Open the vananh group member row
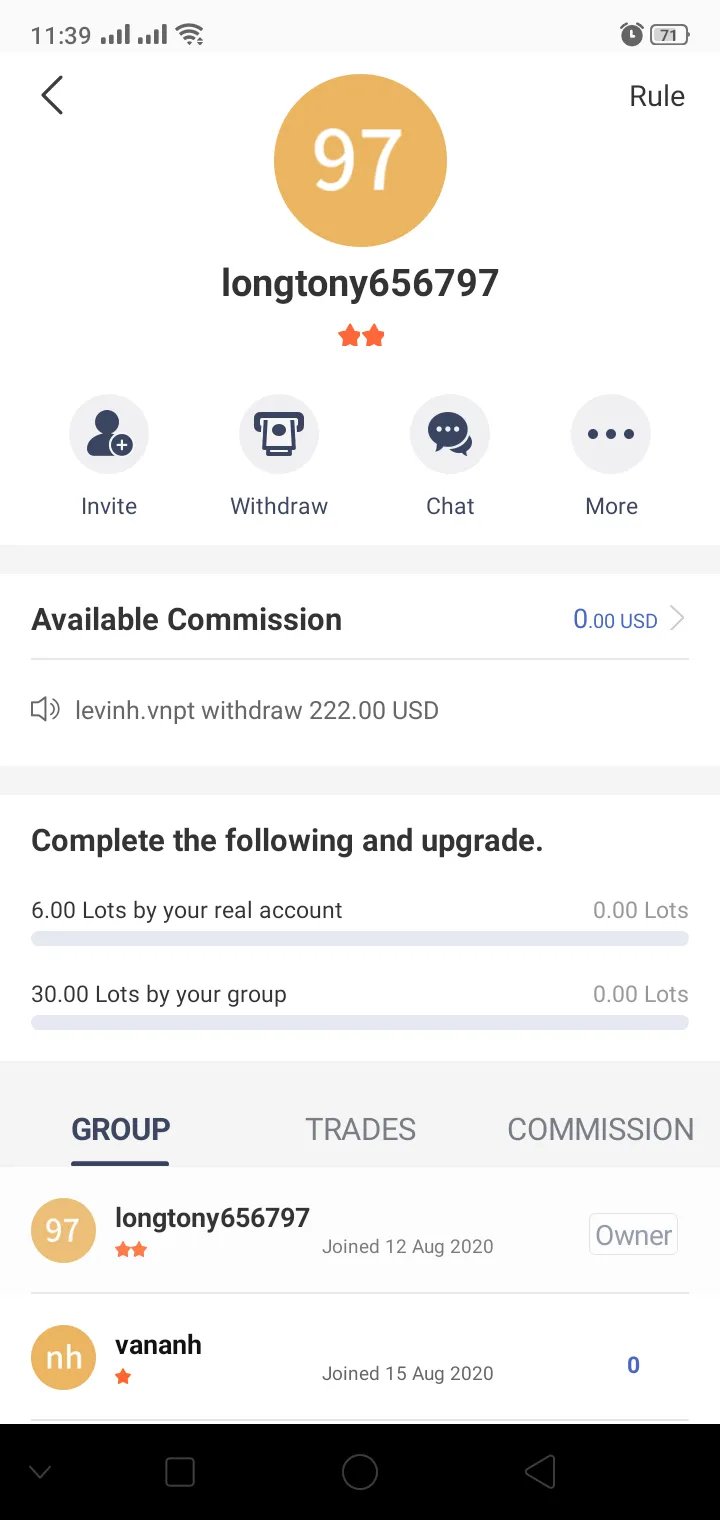Screen dimensions: 720x1520 click(360, 1357)
